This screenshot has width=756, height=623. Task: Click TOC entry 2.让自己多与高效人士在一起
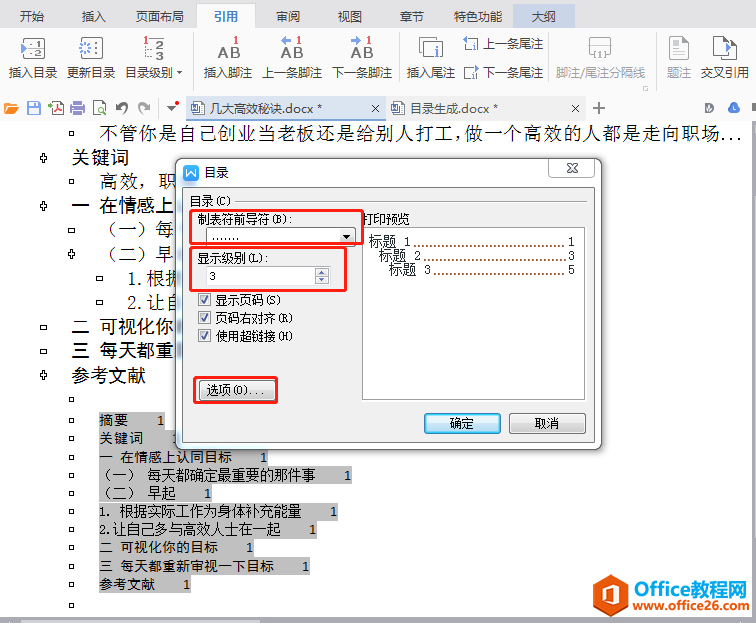point(208,529)
